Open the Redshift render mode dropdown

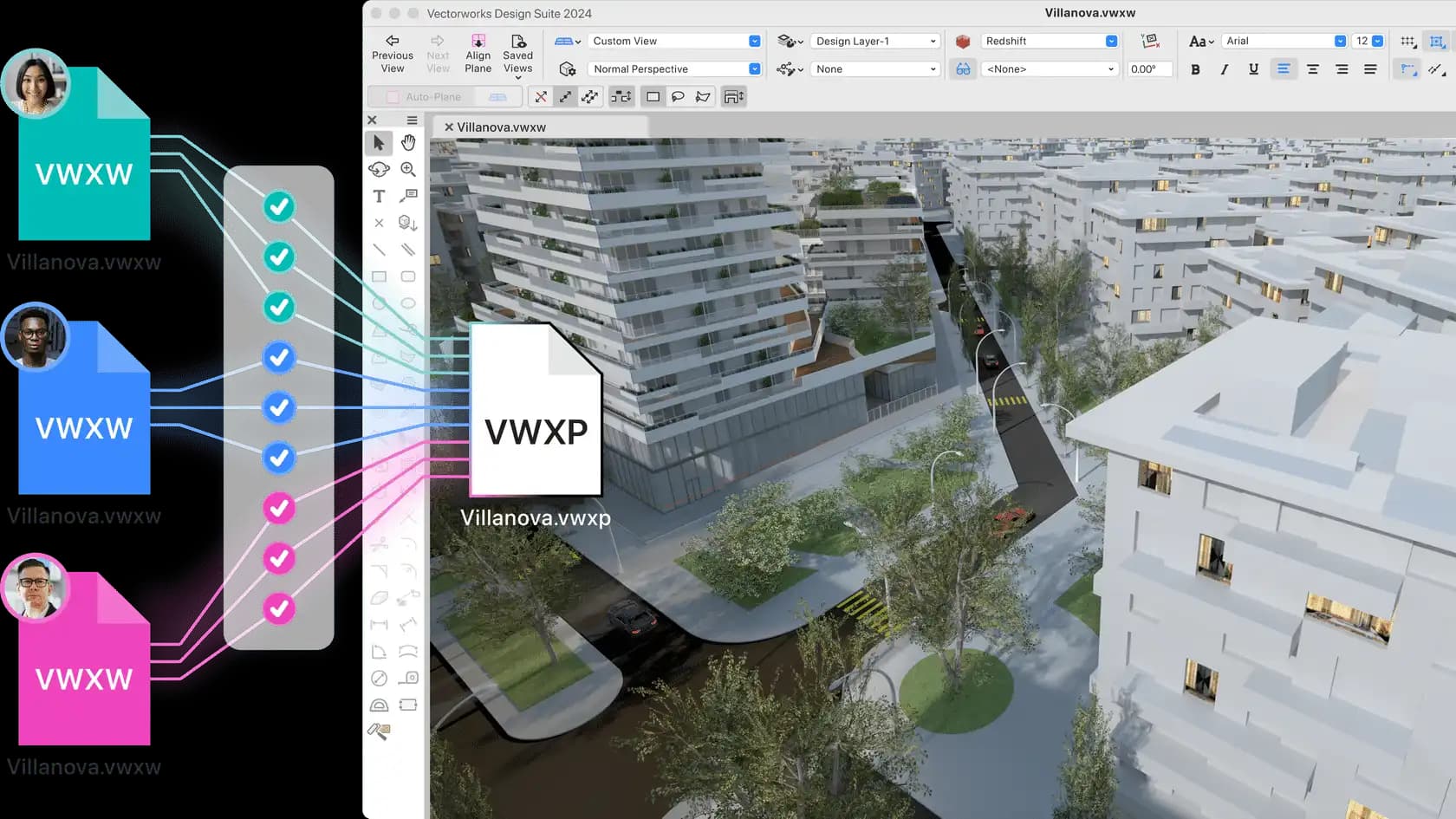point(1050,42)
